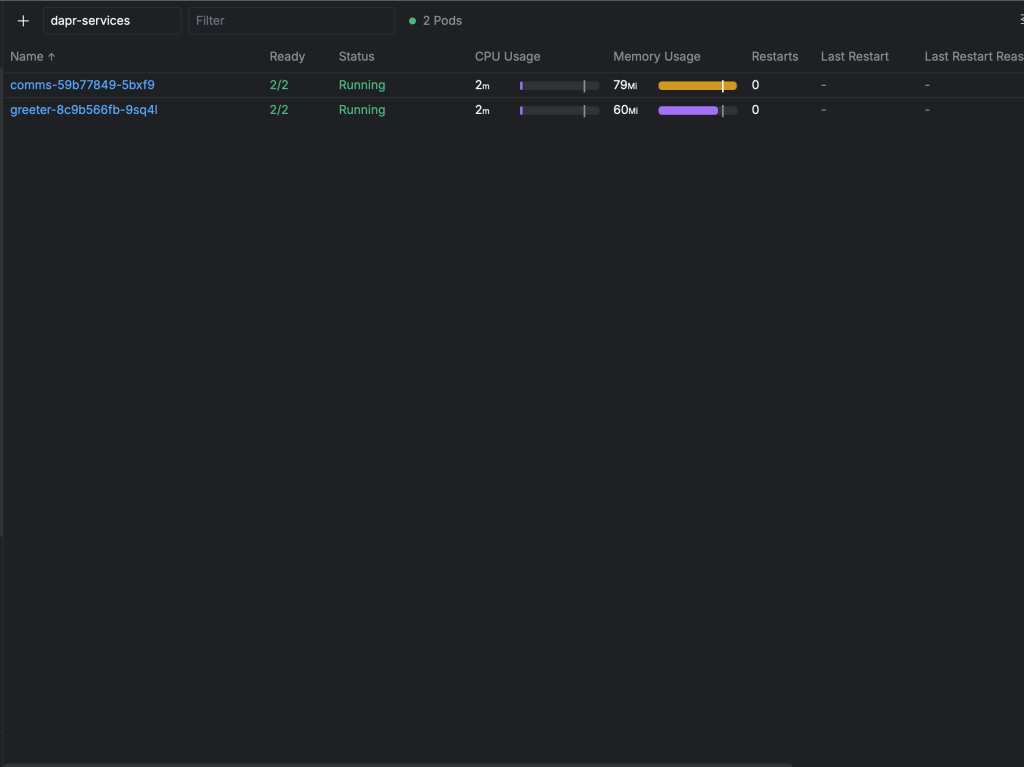Click the green status dot beside 2 Pods

pos(411,20)
